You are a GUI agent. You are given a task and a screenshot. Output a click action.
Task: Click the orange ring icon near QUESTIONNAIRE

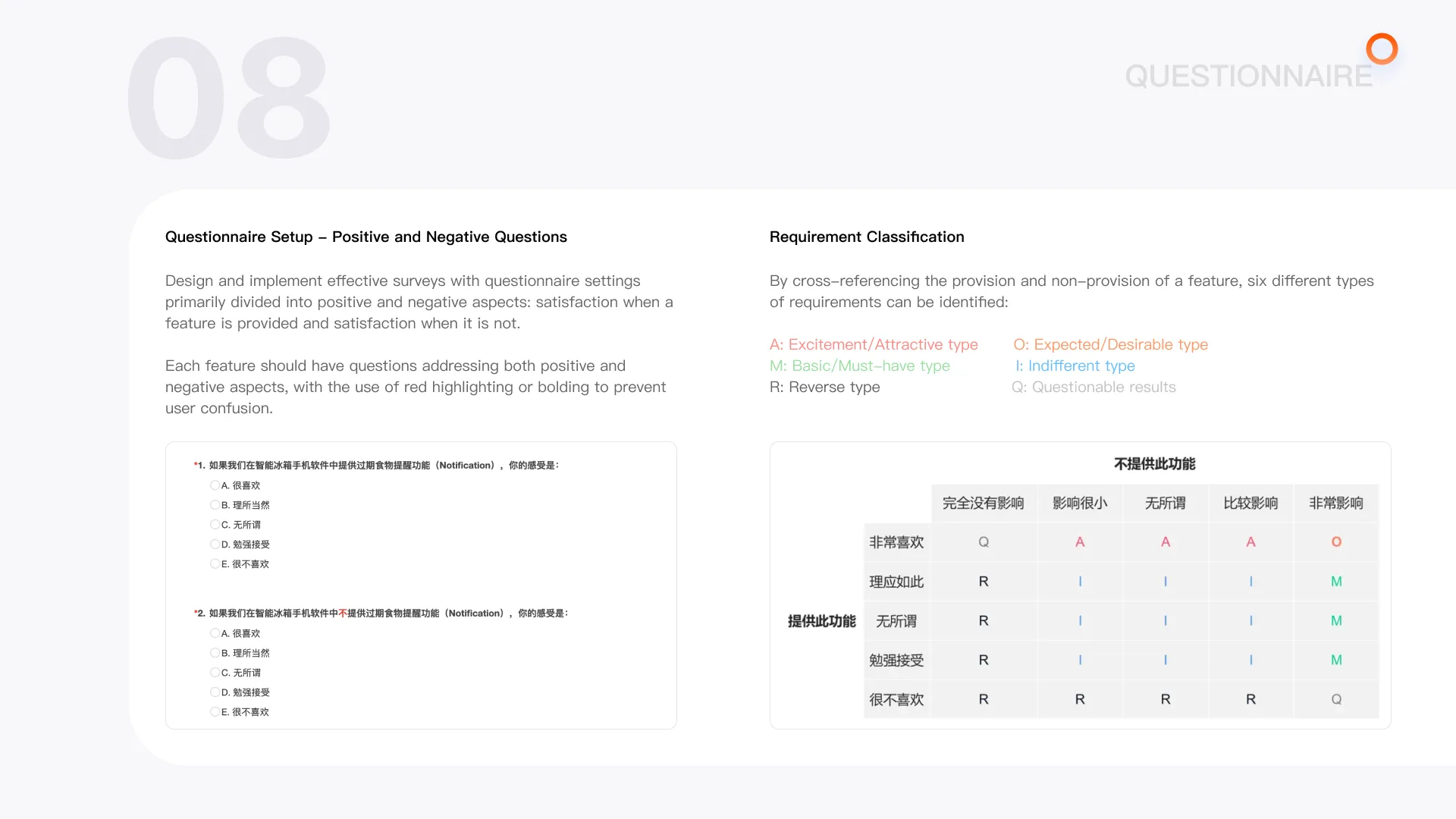(x=1382, y=49)
